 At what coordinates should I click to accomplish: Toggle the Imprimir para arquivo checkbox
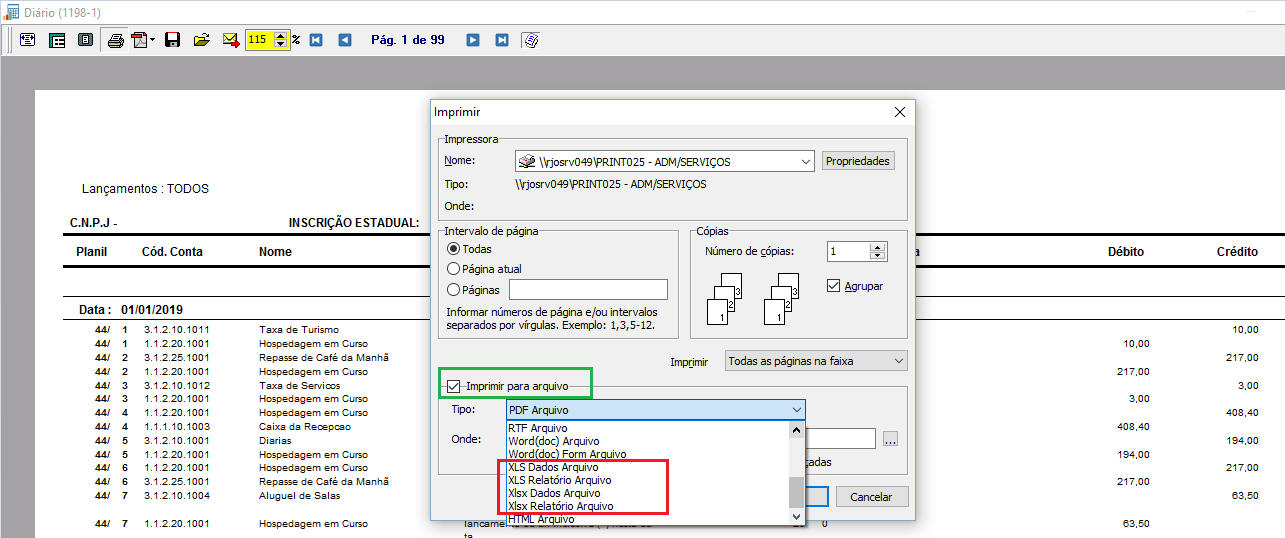coord(455,386)
